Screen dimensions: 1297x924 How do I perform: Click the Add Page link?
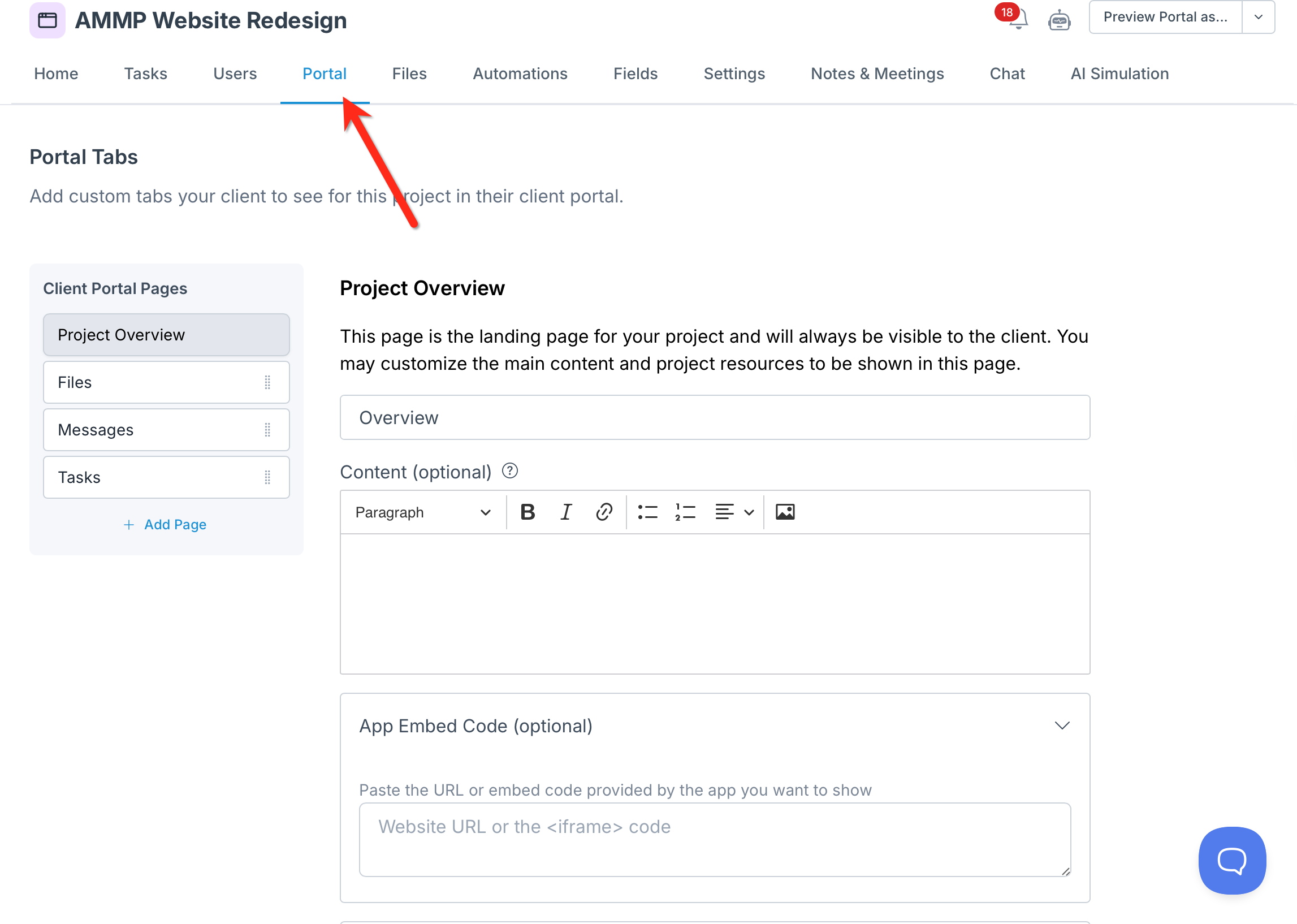coord(166,524)
